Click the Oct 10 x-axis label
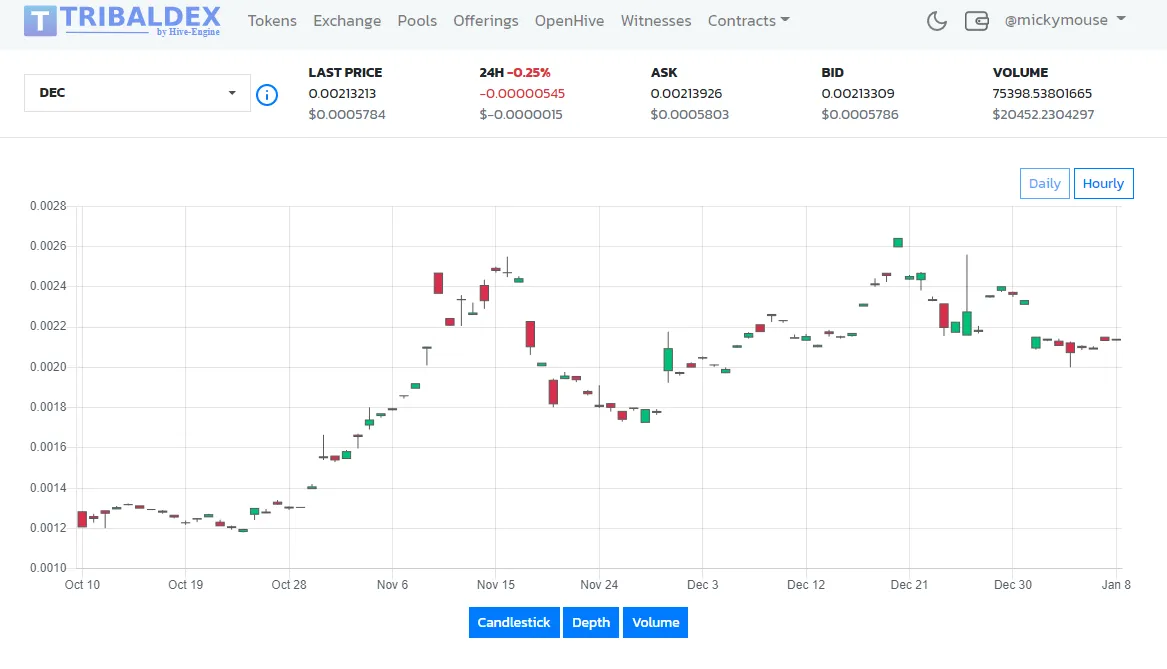 click(x=82, y=585)
